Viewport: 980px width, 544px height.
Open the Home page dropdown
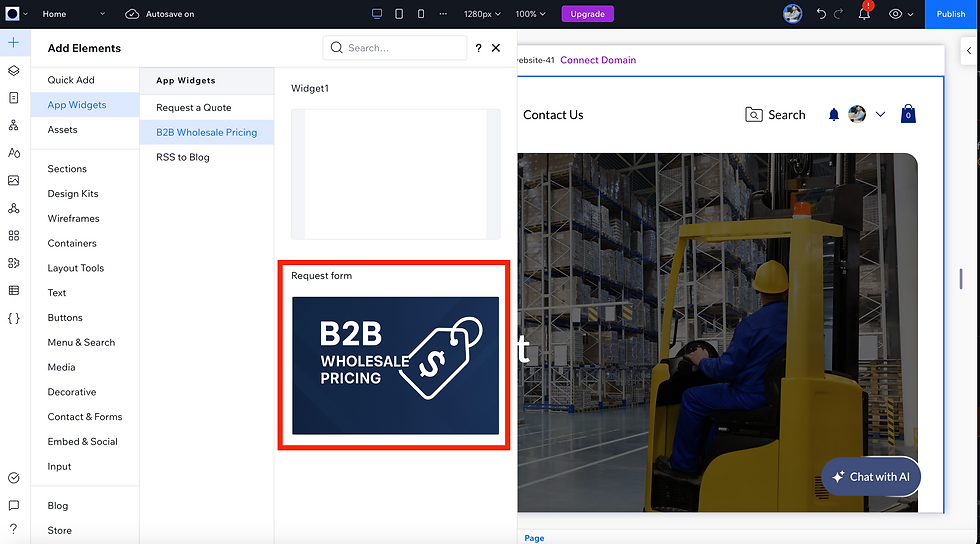[x=74, y=14]
